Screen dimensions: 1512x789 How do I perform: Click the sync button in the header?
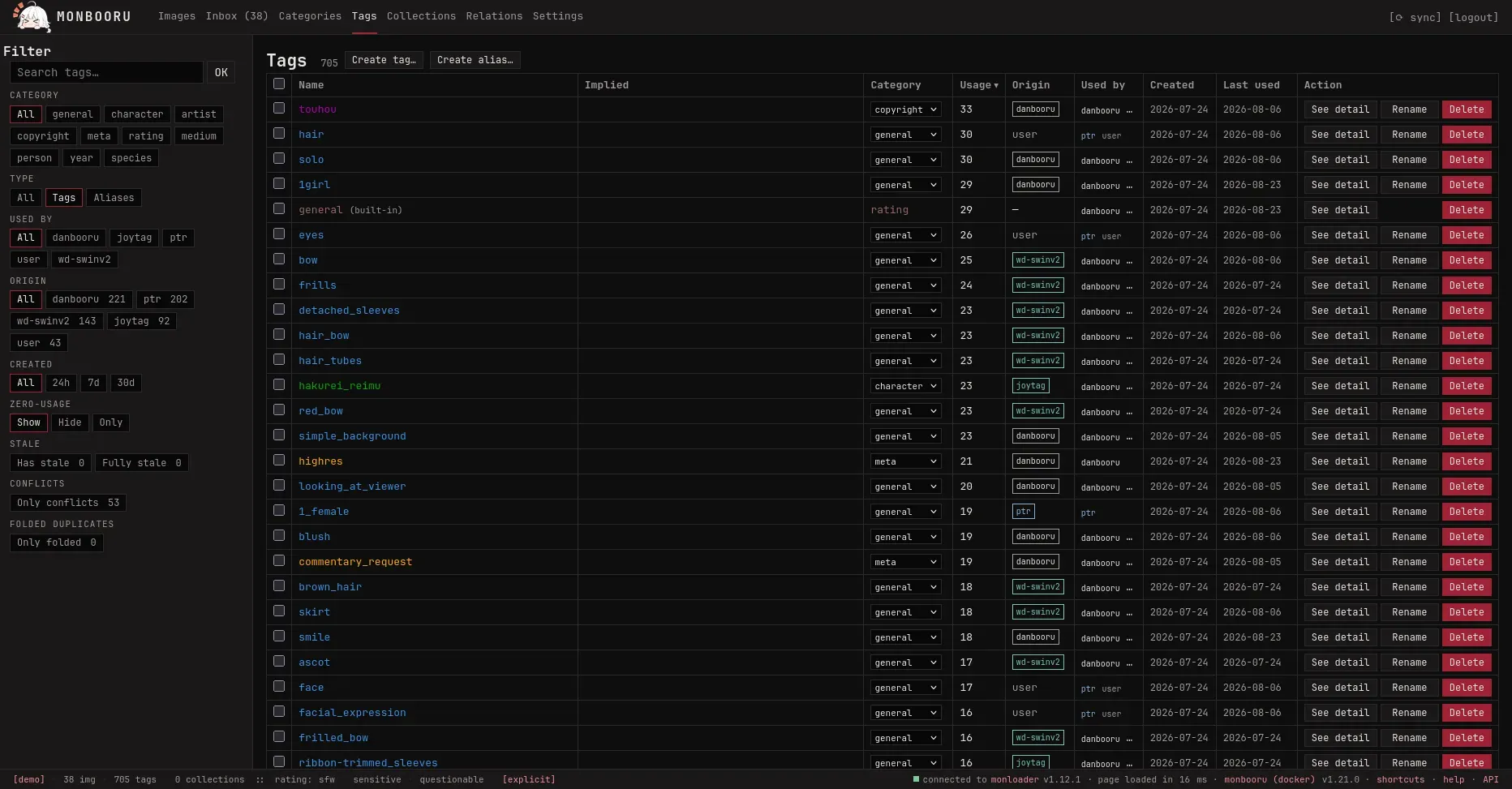click(1415, 17)
